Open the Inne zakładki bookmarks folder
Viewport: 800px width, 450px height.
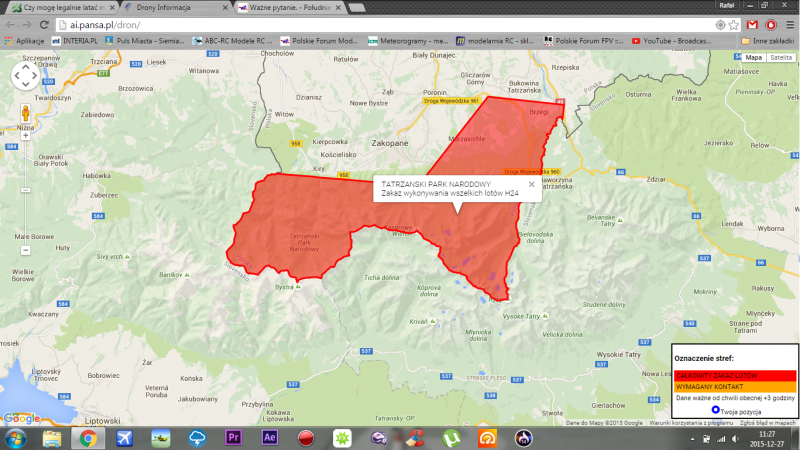[x=768, y=40]
